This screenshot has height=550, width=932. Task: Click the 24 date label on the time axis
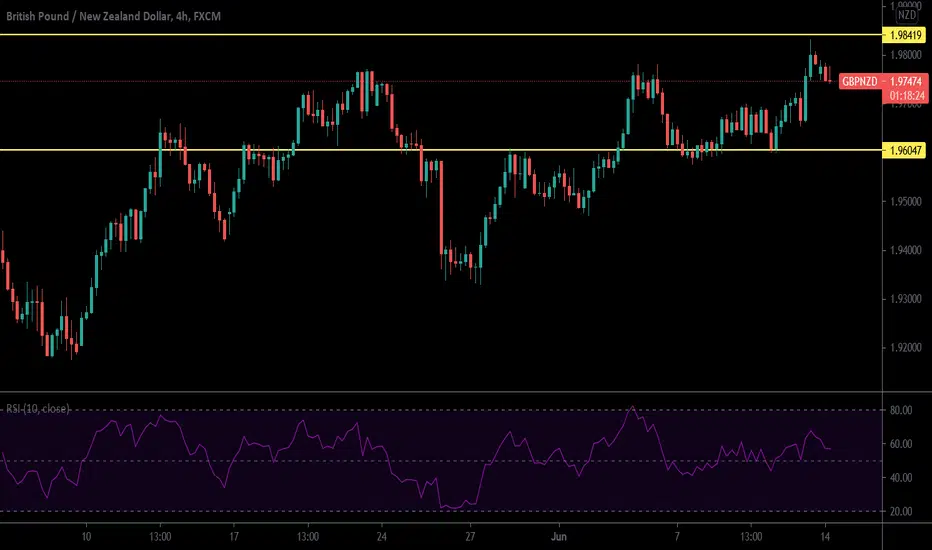382,537
